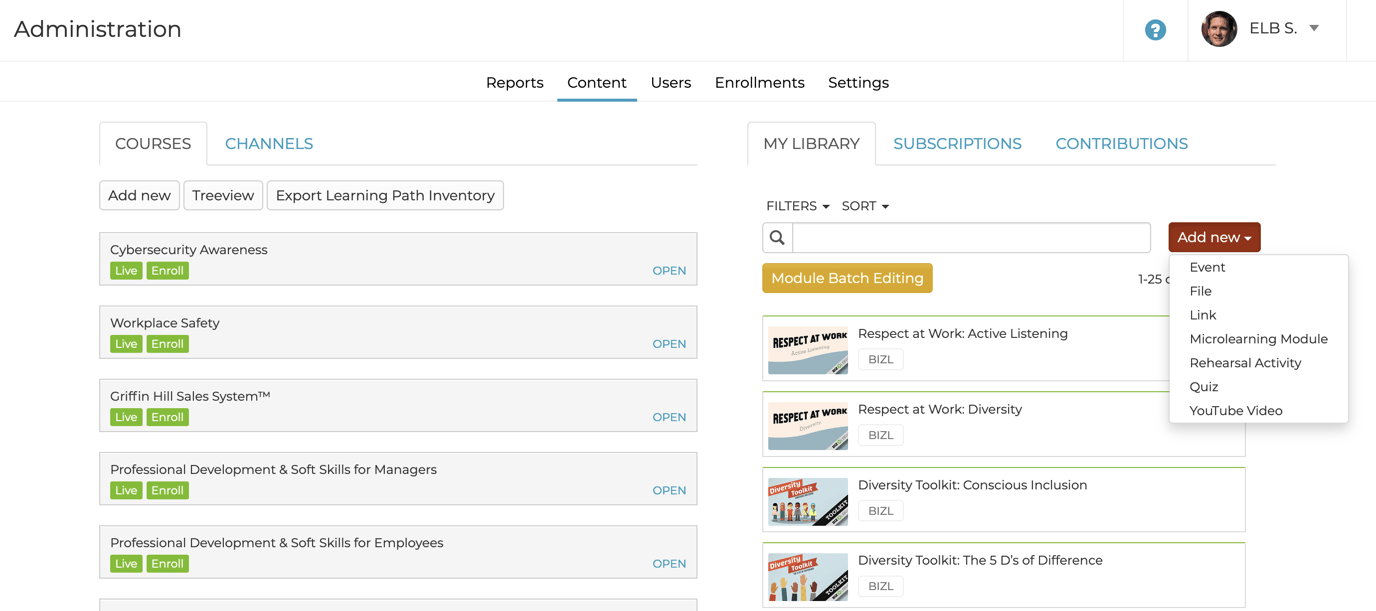Choose Microlearning Module from the menu
This screenshot has height=611, width=1376.
[1258, 338]
